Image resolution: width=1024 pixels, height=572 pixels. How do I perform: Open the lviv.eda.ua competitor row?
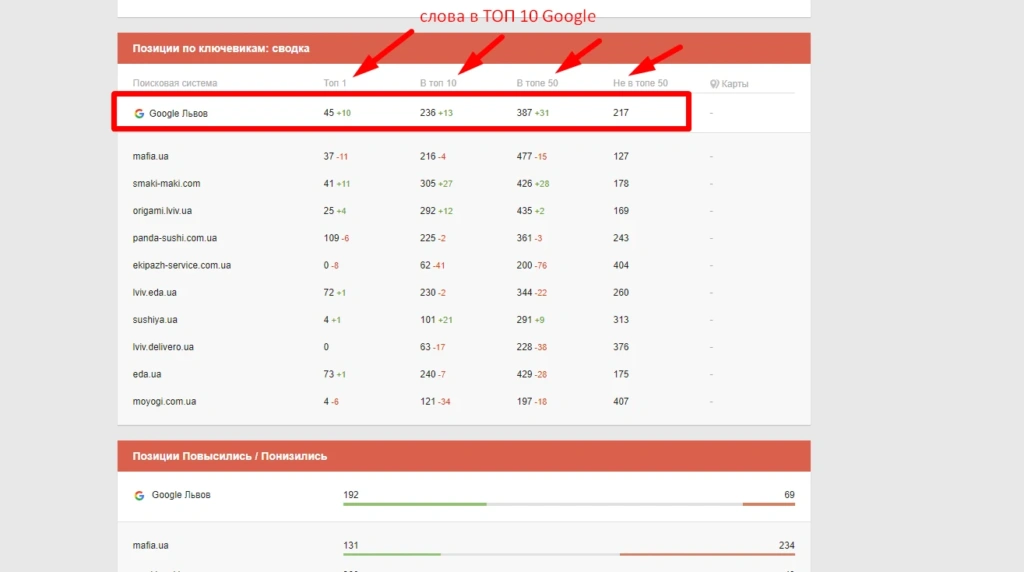(464, 293)
